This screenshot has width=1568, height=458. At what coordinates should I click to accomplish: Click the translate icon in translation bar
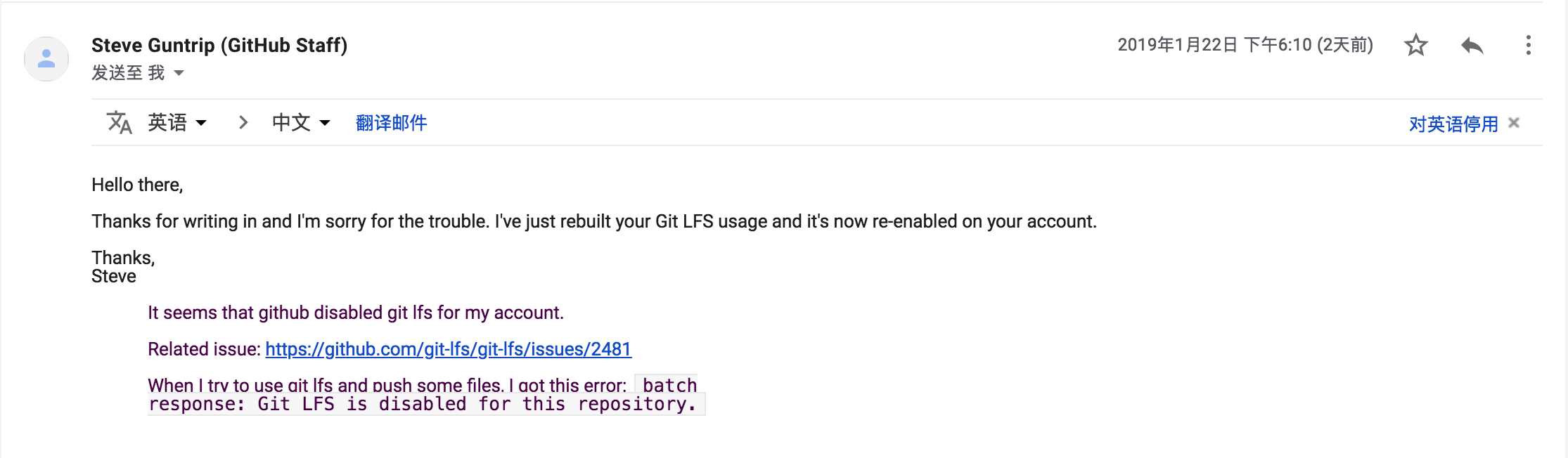(119, 123)
